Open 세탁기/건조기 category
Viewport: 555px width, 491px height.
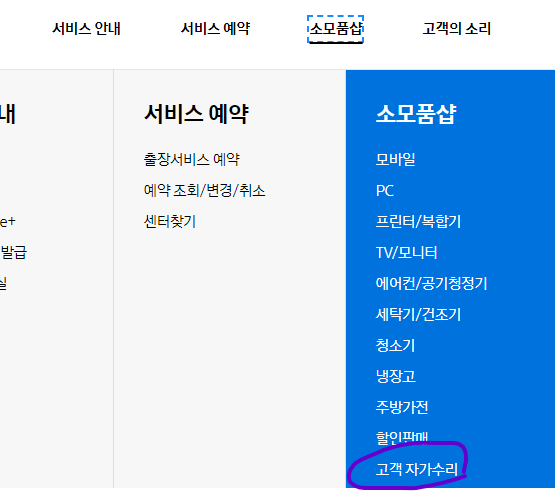coord(418,314)
